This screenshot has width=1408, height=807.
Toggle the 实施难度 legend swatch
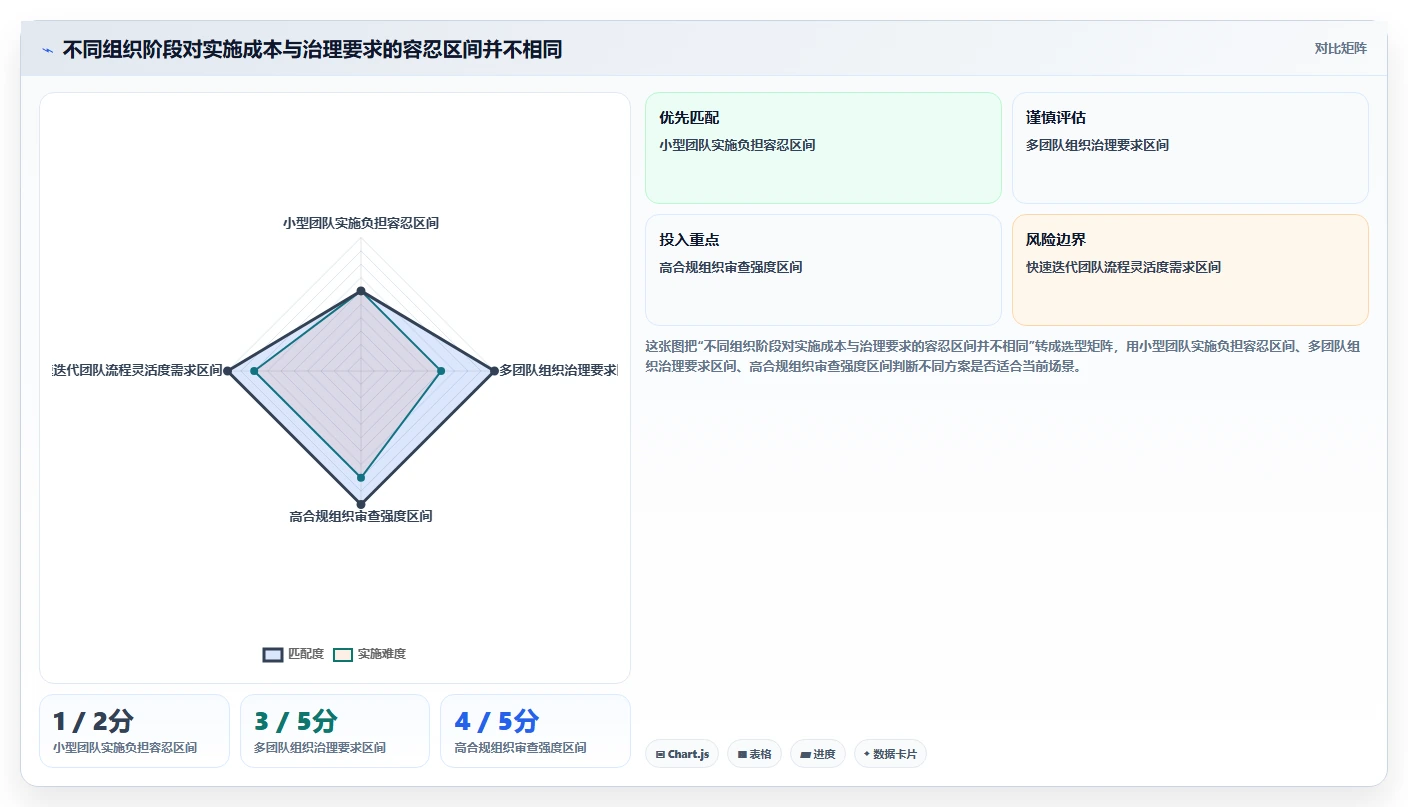(x=343, y=654)
